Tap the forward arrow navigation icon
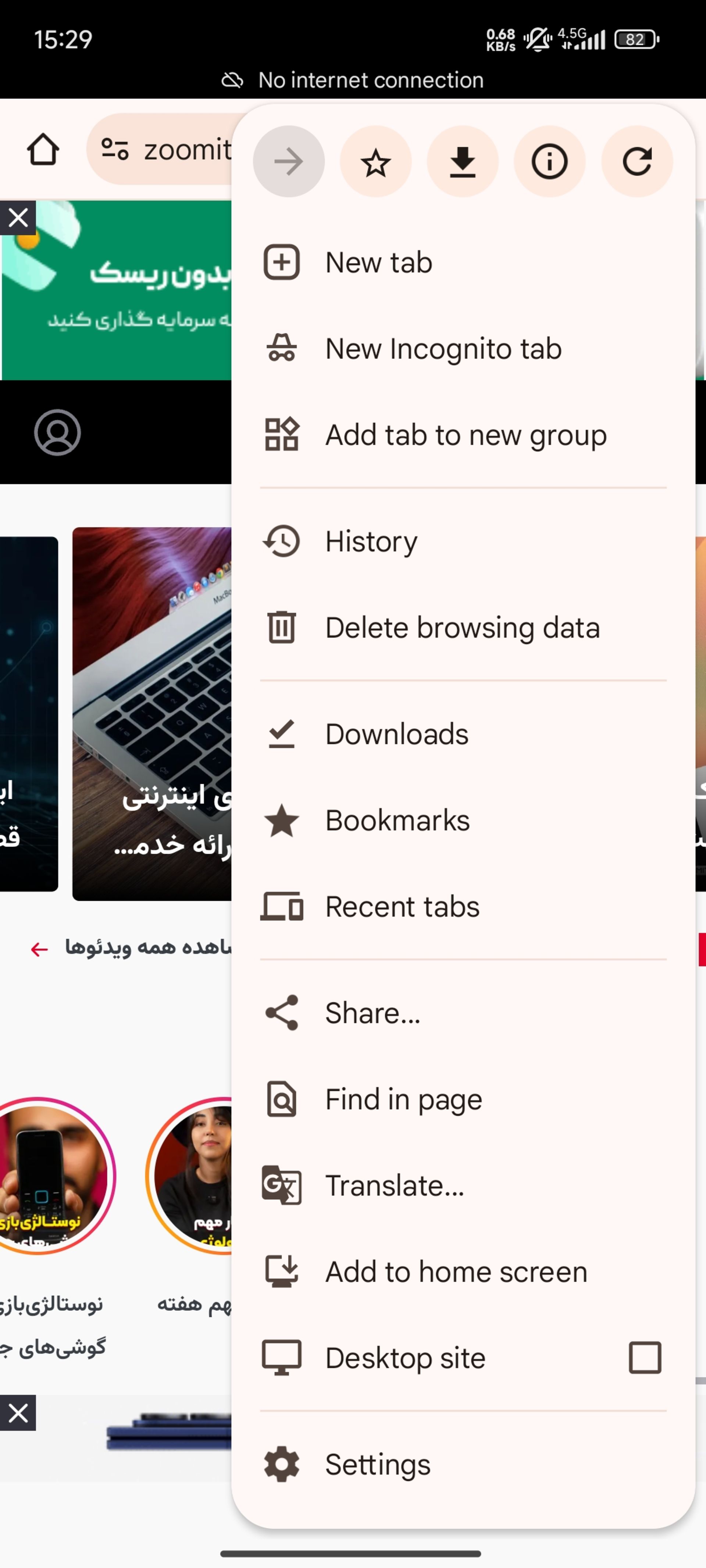The height and width of the screenshot is (1568, 706). pos(289,162)
